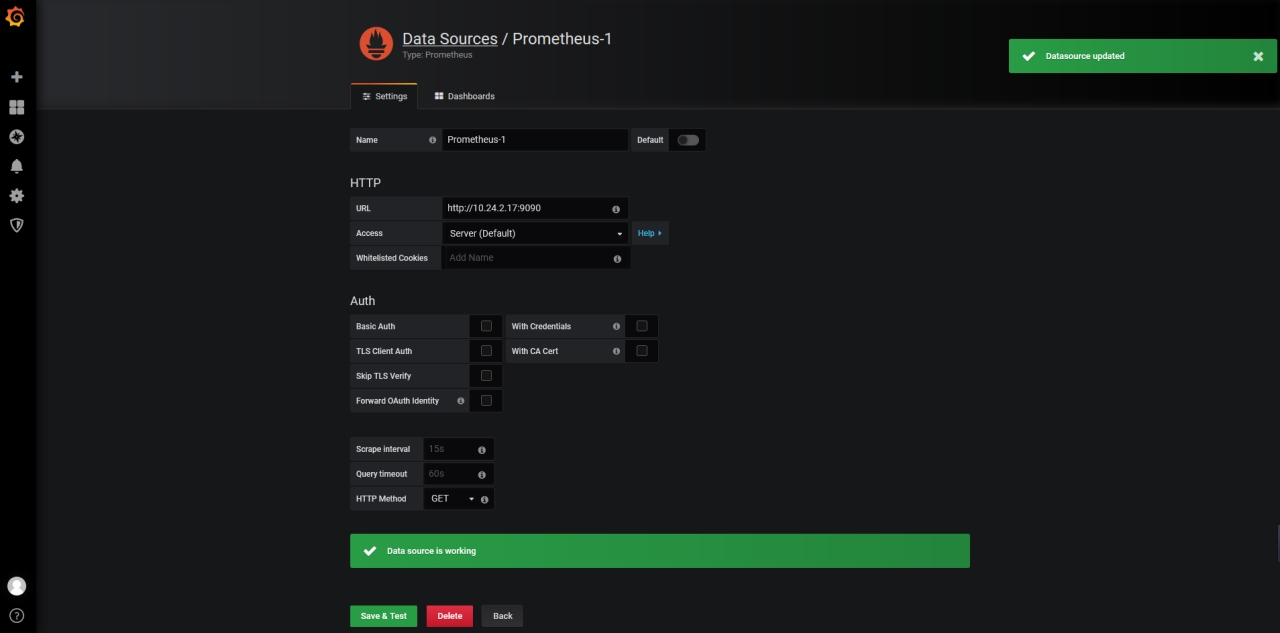
Task: Switch to the Settings tab
Action: [384, 96]
